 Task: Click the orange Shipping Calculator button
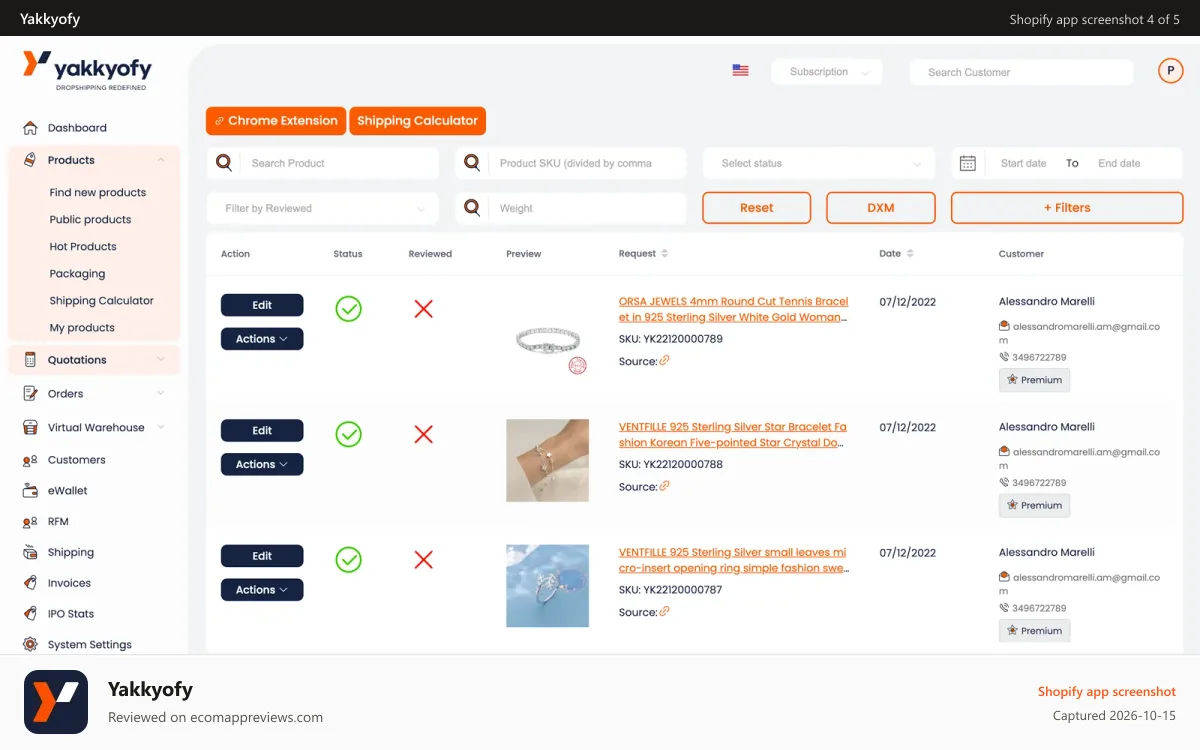click(418, 121)
